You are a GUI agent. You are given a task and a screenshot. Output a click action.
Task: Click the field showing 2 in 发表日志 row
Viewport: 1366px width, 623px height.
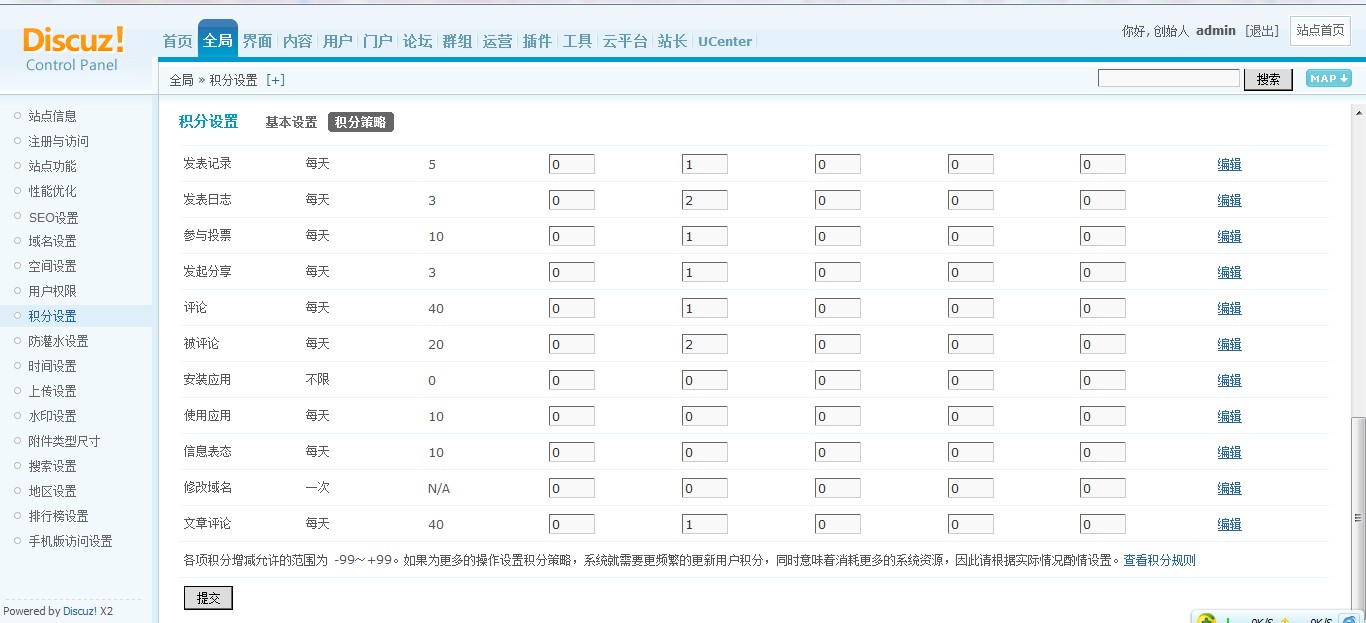[705, 200]
